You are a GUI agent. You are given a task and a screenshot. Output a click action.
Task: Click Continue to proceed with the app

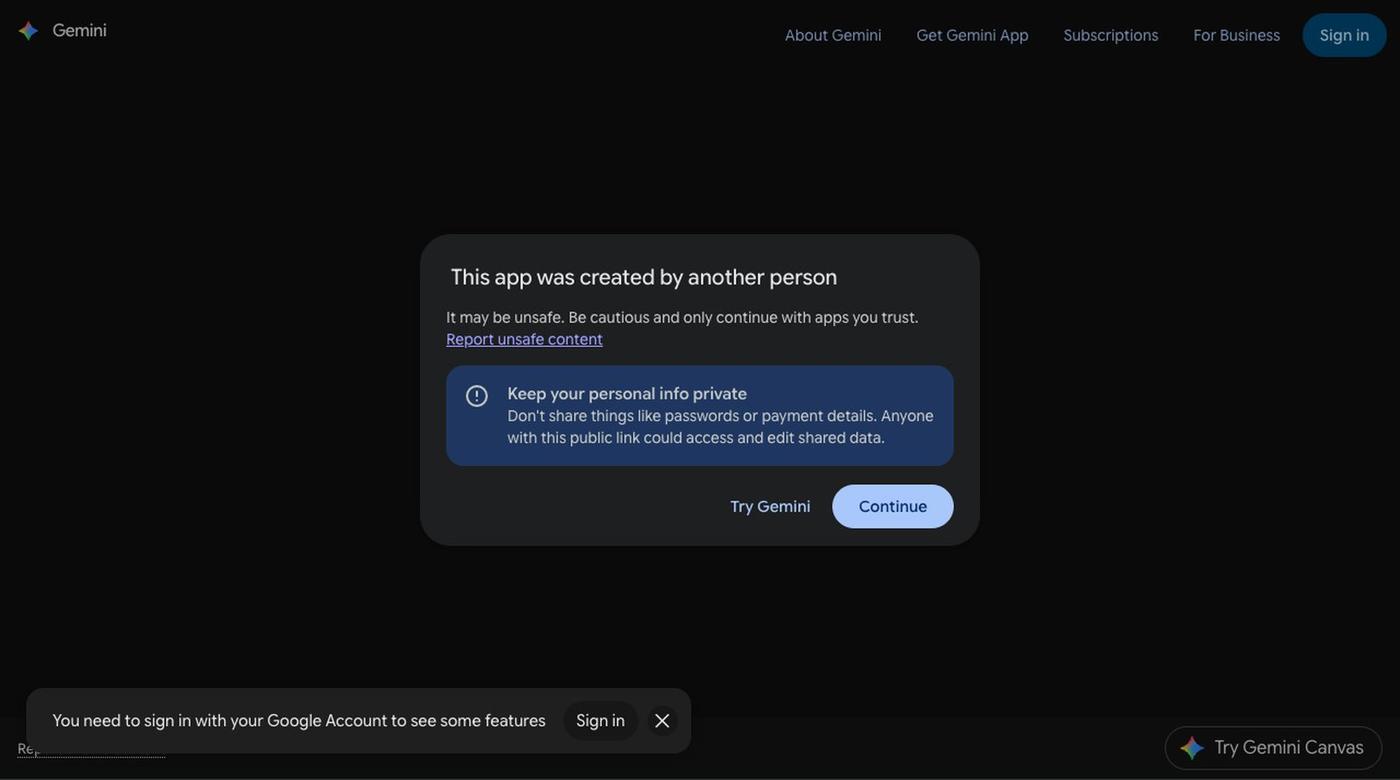click(893, 506)
